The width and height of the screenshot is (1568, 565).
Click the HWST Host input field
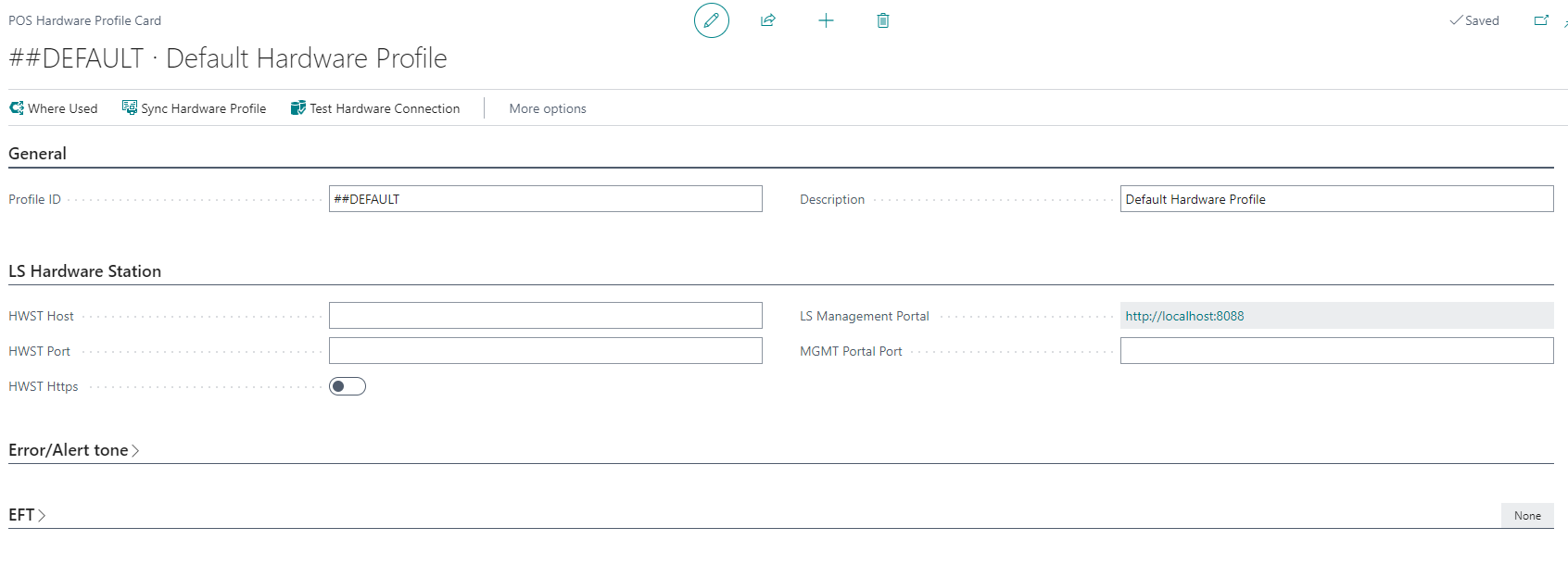pyautogui.click(x=545, y=316)
